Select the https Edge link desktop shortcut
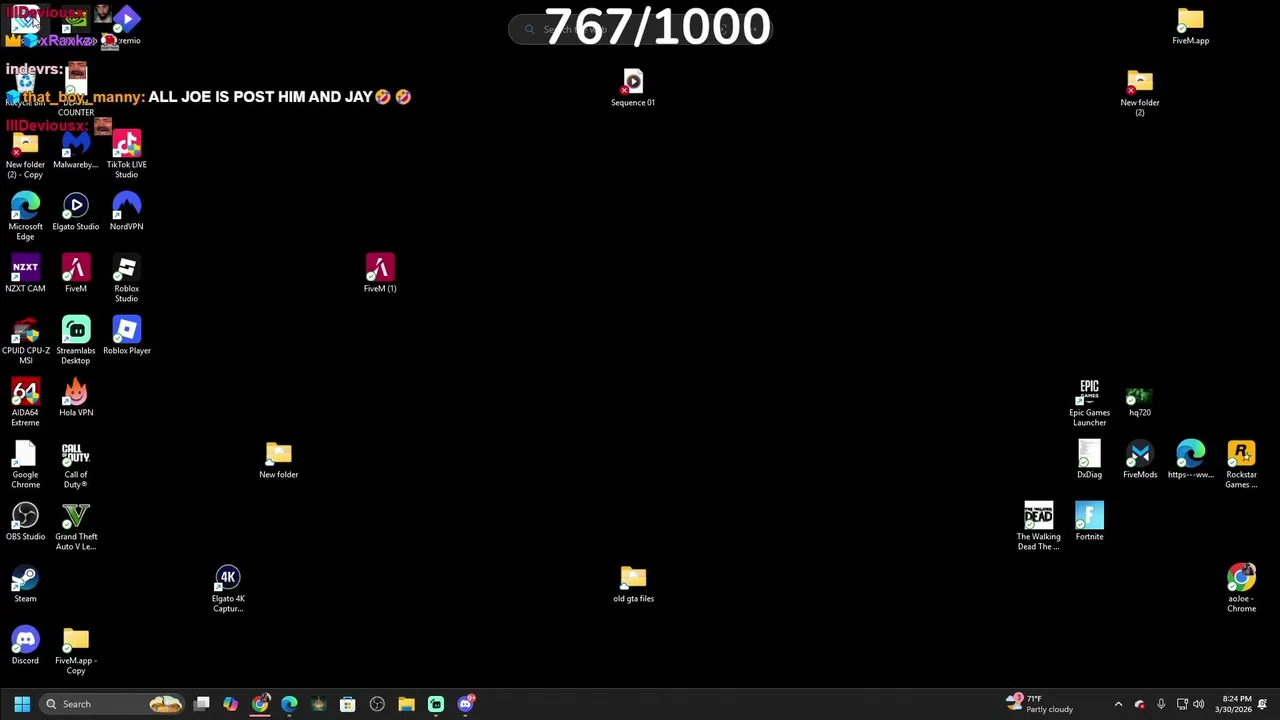1280x720 pixels. pyautogui.click(x=1190, y=460)
